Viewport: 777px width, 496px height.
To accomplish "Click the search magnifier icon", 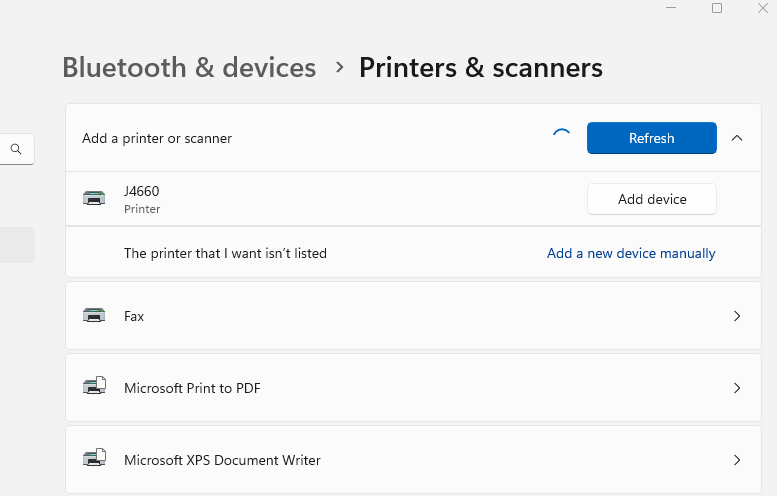I will tap(16, 149).
